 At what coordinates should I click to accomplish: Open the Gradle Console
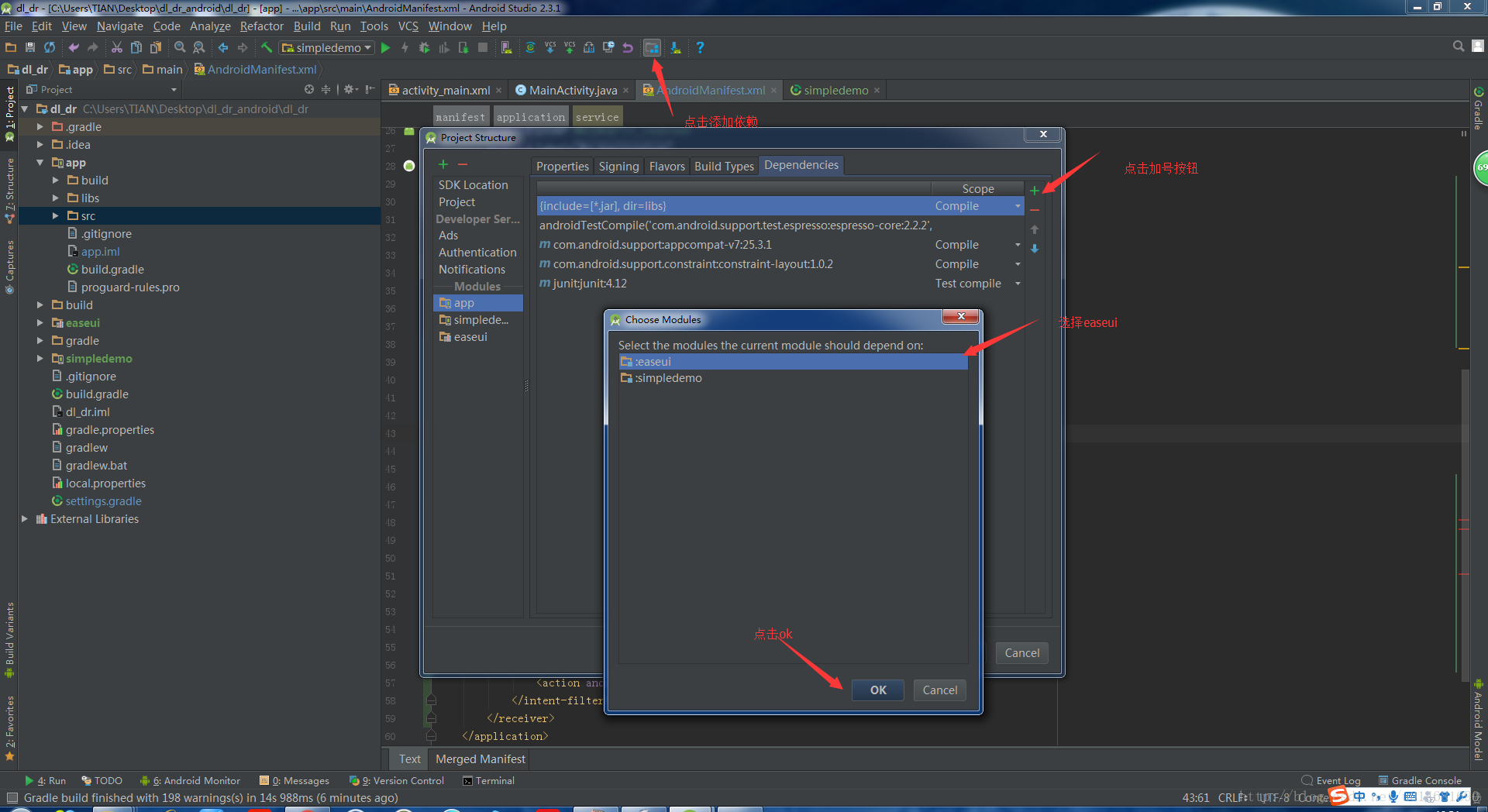pos(1420,780)
